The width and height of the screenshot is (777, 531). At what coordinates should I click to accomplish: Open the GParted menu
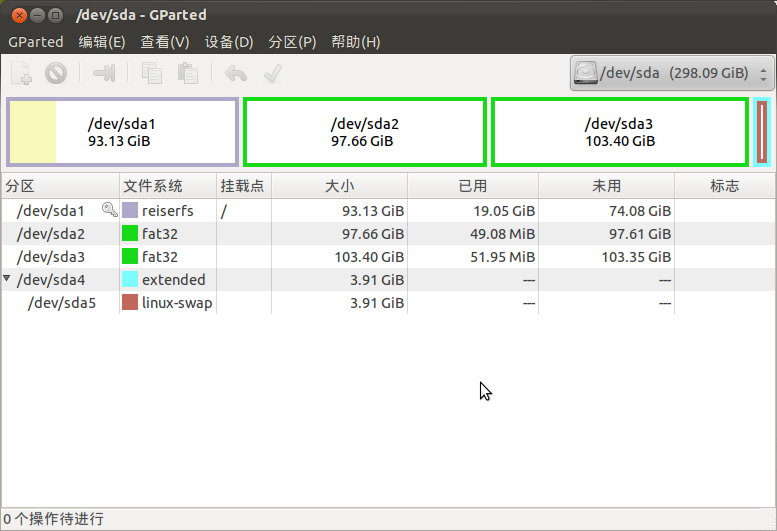pyautogui.click(x=36, y=42)
